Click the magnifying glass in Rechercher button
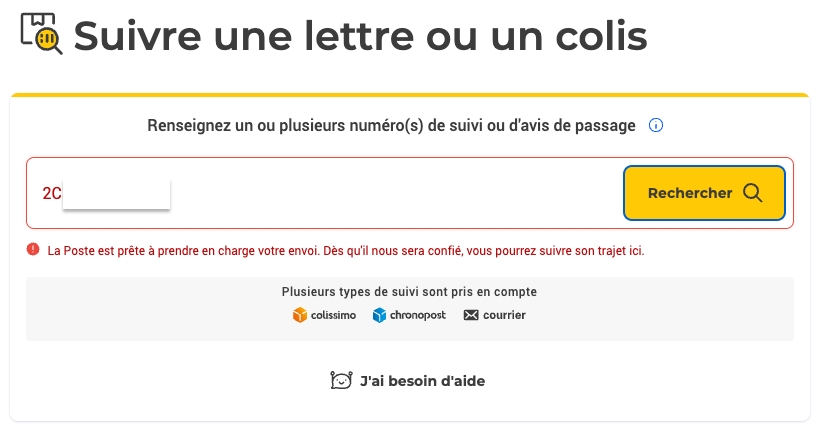821x431 pixels. 753,193
